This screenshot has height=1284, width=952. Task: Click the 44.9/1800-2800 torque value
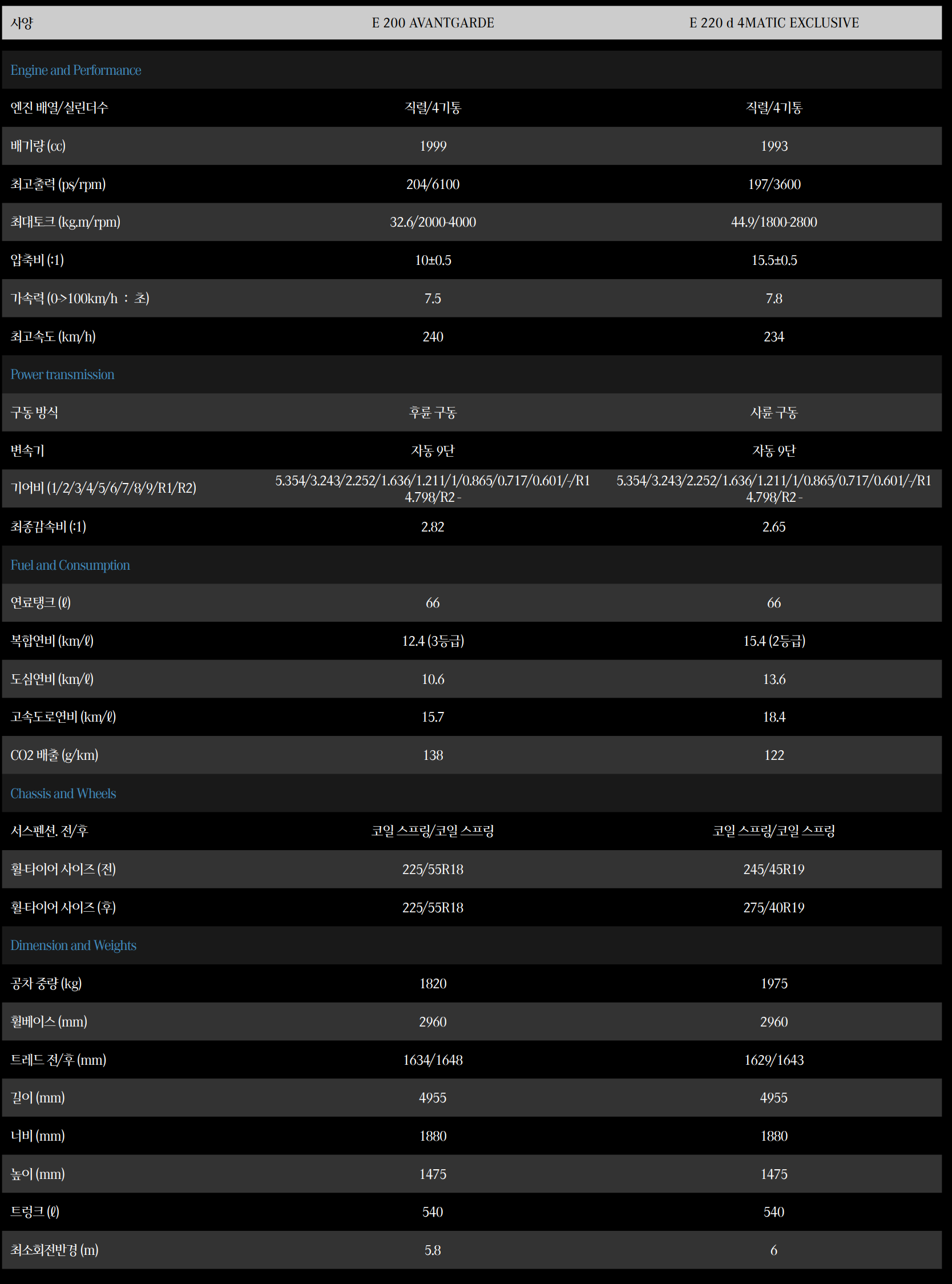click(773, 222)
